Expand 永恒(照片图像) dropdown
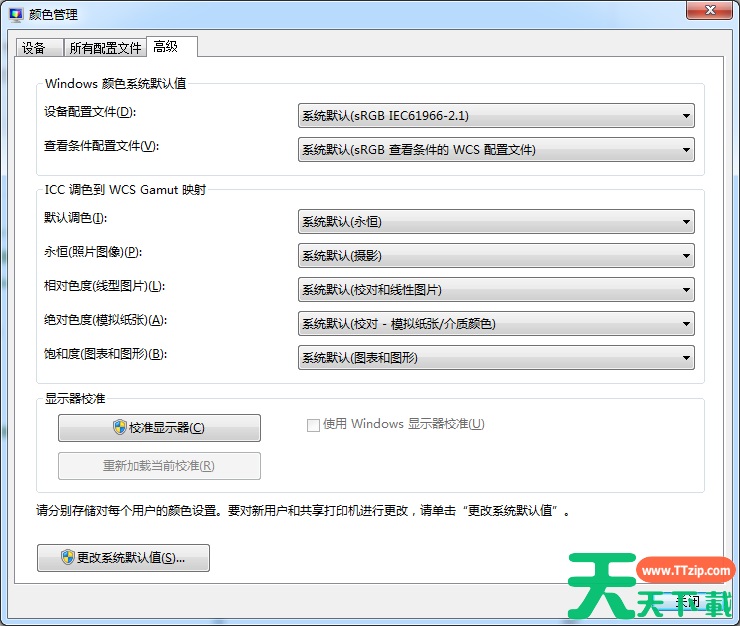The width and height of the screenshot is (740, 626). pos(496,255)
